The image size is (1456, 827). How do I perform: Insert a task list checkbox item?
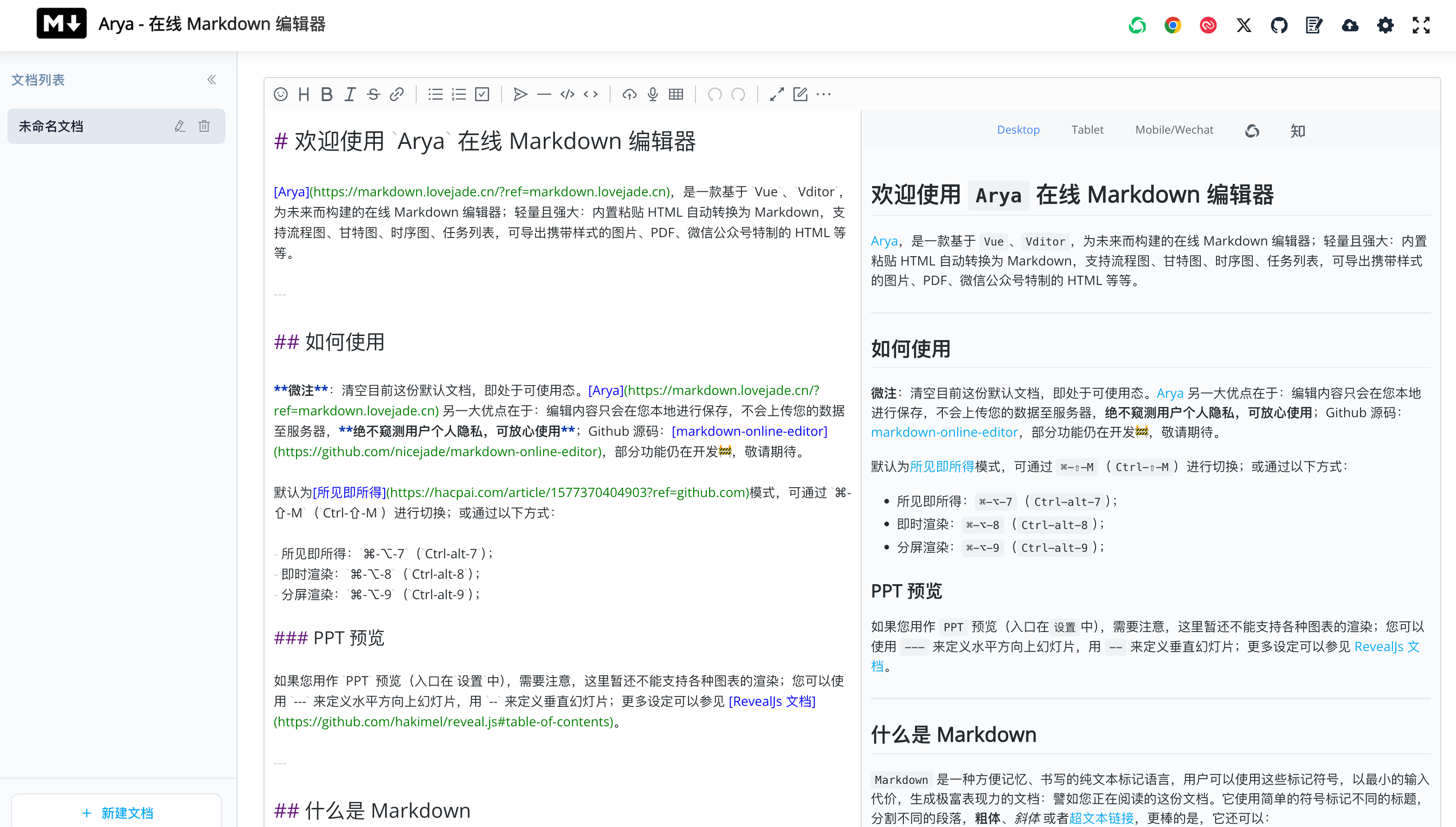[482, 94]
